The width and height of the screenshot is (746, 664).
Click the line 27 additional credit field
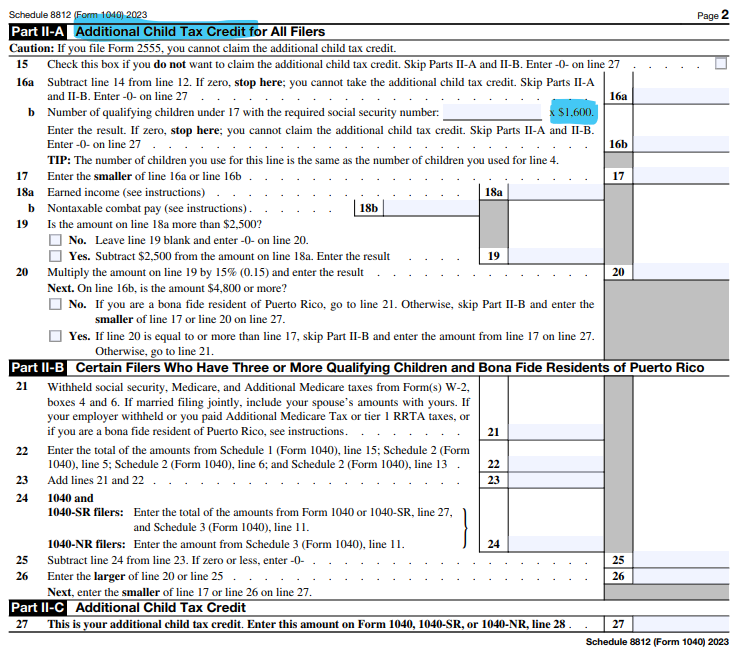click(681, 624)
